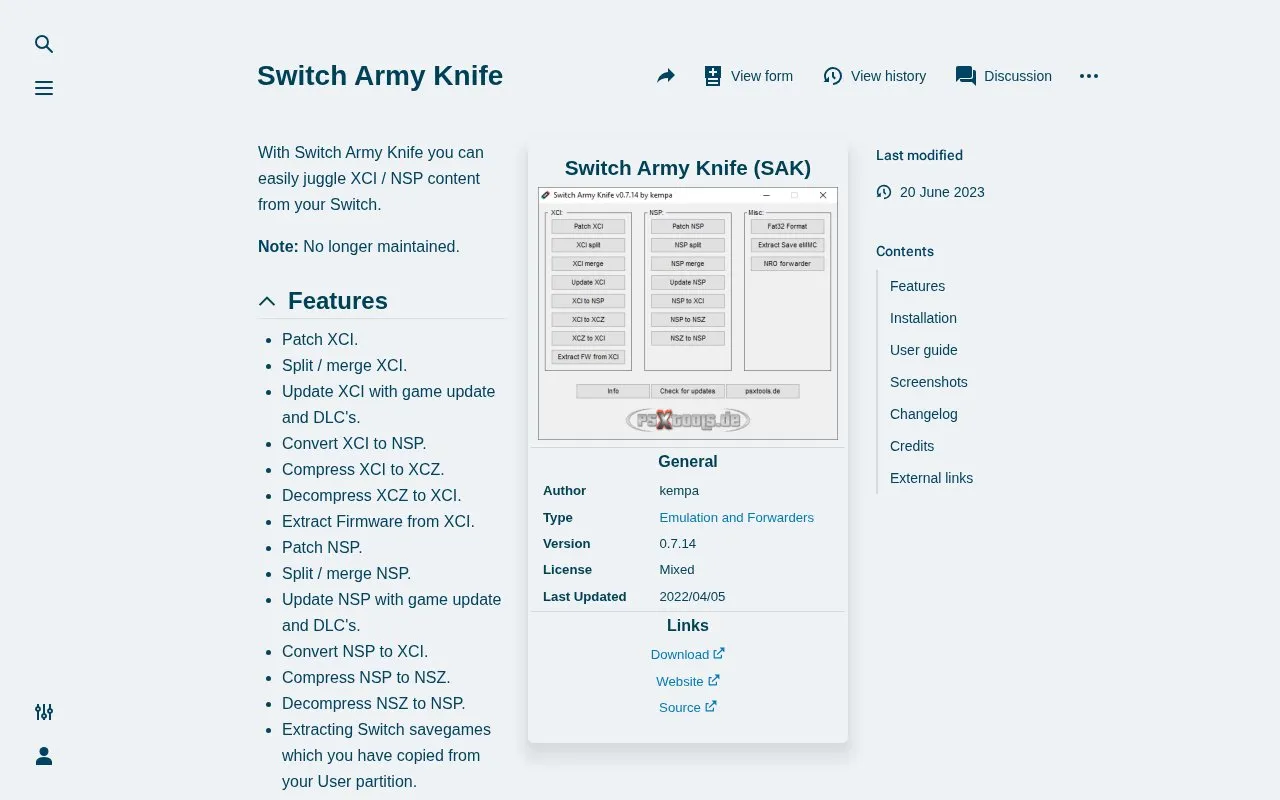Click external link icon next to Website
This screenshot has width=1280, height=800.
coord(714,680)
